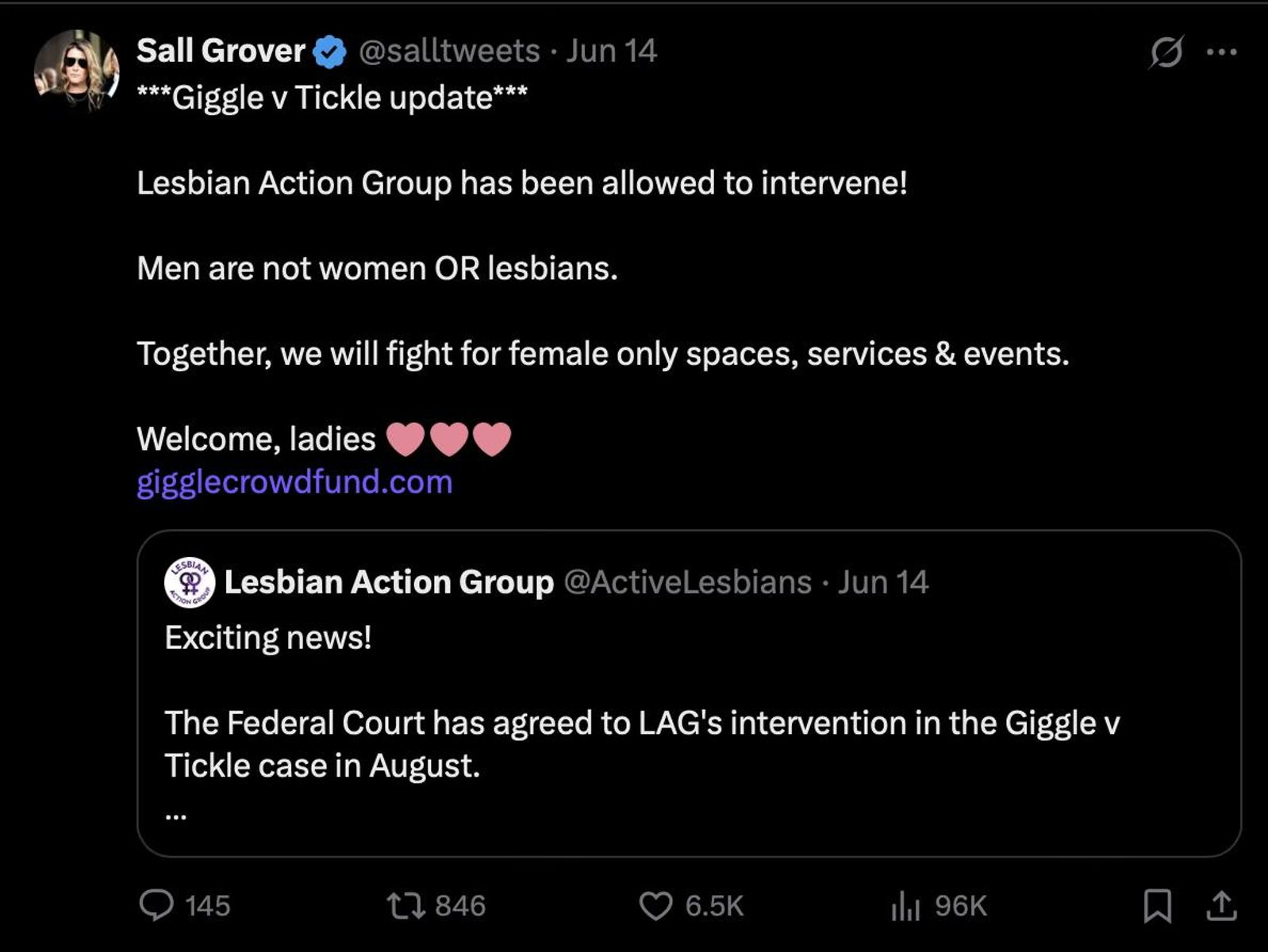Screen dimensions: 1268x952
Task: Open the main tweet's Jun 14 timestamp
Action: pyautogui.click(x=611, y=52)
